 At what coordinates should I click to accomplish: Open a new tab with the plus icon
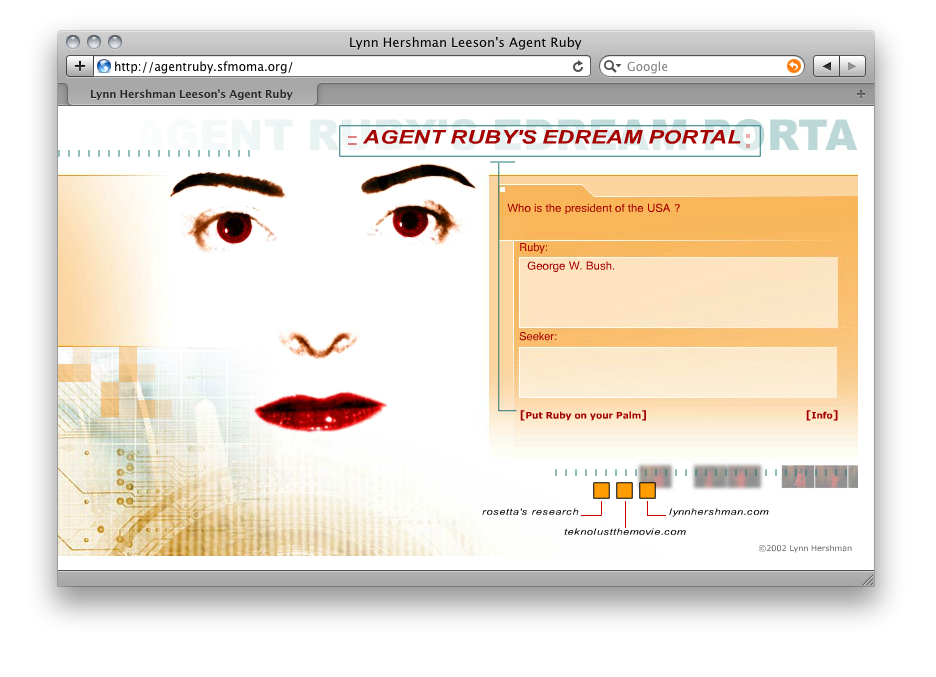861,94
